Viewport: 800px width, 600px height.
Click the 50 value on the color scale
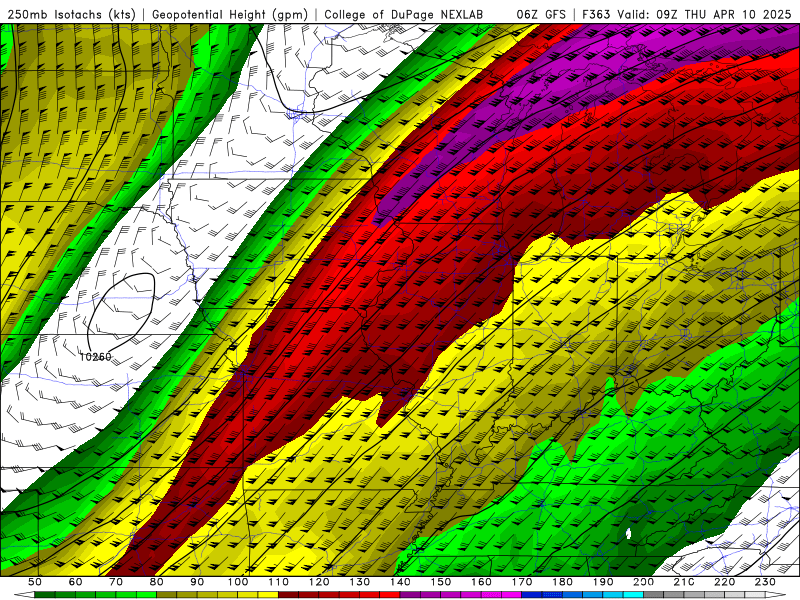(x=35, y=582)
